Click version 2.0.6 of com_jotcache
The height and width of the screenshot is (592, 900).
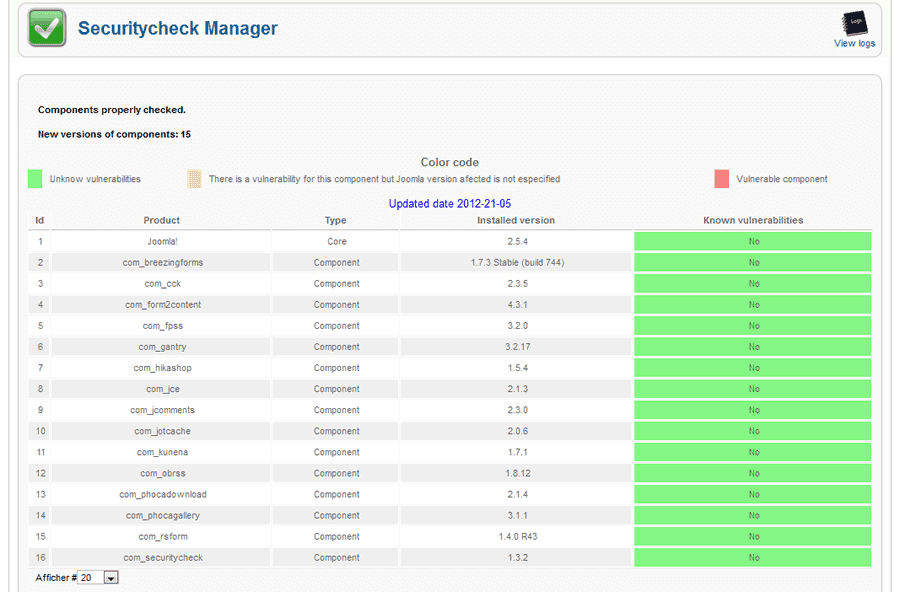tap(517, 431)
